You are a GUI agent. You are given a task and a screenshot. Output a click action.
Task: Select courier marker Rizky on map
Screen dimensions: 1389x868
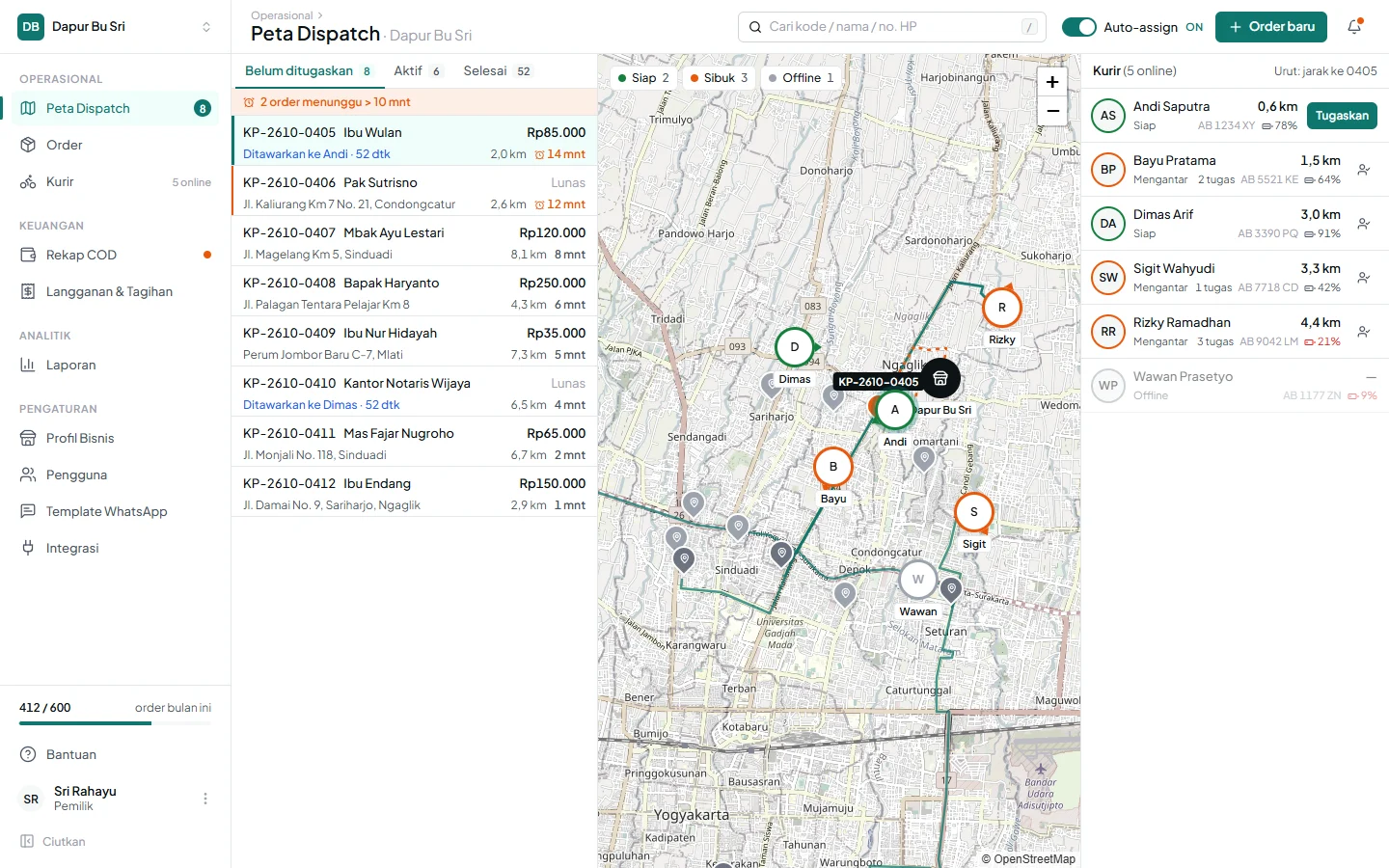[1002, 308]
